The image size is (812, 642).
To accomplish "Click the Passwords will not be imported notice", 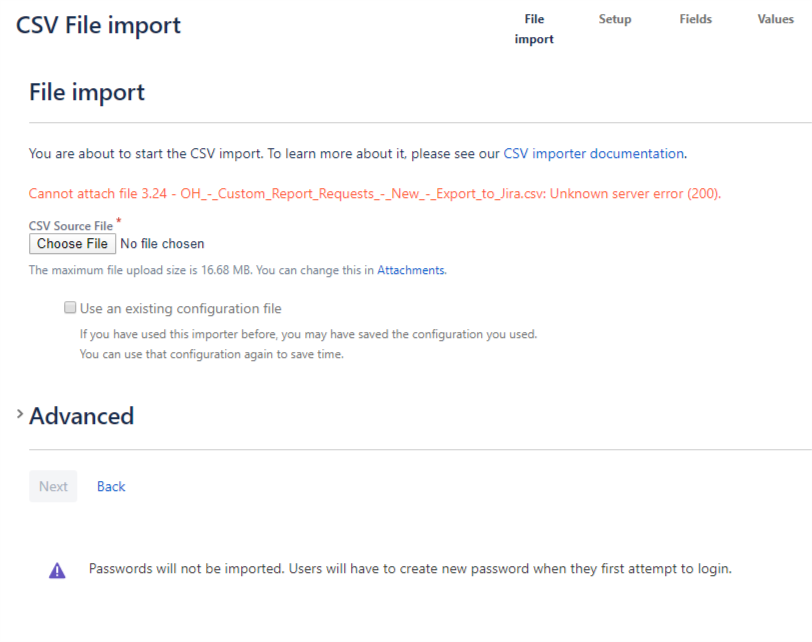I will click(410, 568).
